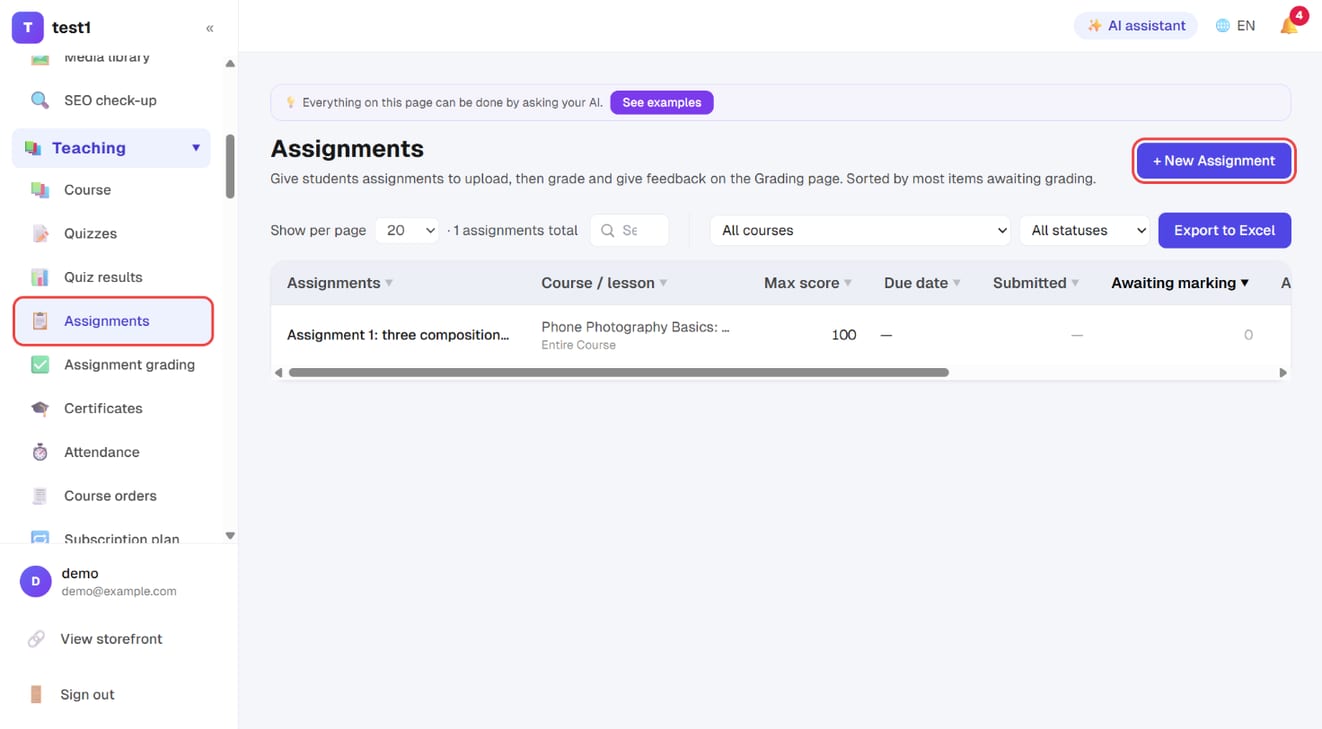Click the table scroll-right arrow
This screenshot has width=1322, height=729.
1283,373
